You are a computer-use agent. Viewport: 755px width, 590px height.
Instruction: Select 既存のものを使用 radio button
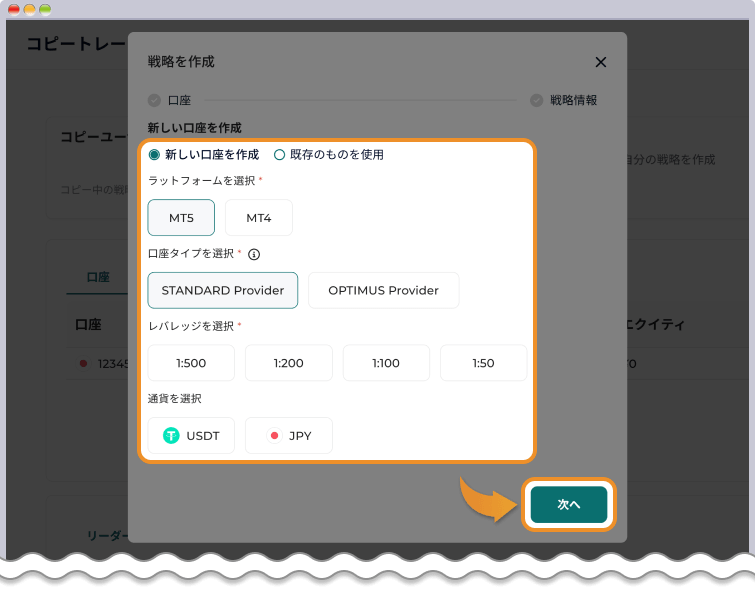(x=279, y=155)
